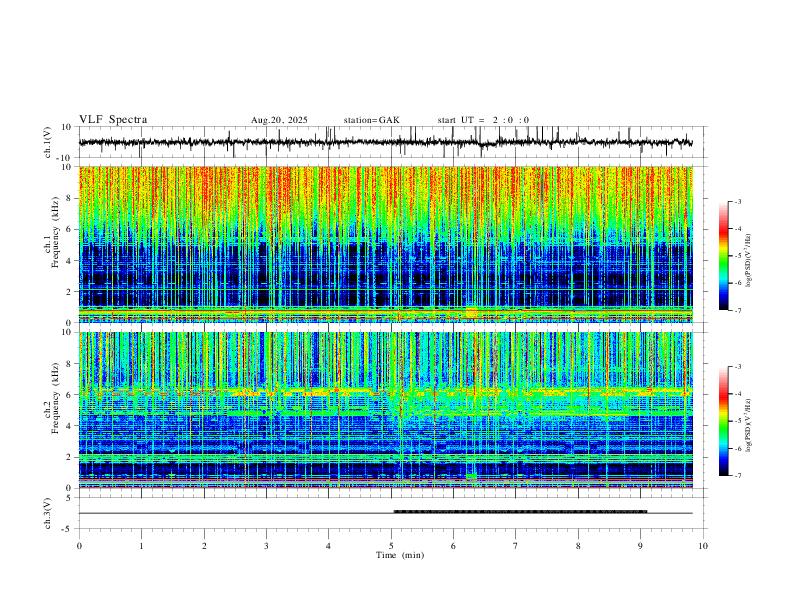Click the 'Aug.20, 2025' date label
This screenshot has width=792, height=612.
(x=279, y=120)
